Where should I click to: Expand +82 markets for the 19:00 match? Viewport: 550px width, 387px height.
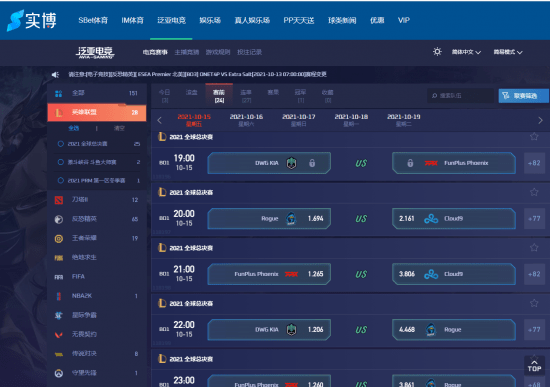pyautogui.click(x=534, y=163)
